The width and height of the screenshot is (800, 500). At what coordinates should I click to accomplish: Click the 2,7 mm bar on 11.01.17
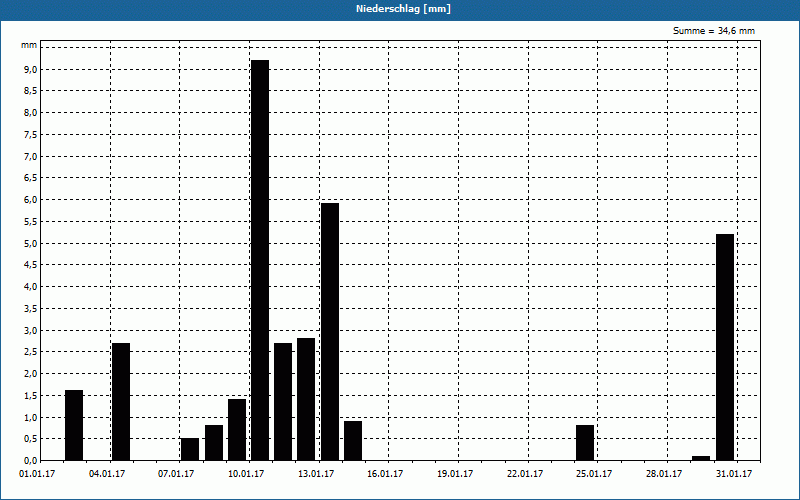point(283,402)
